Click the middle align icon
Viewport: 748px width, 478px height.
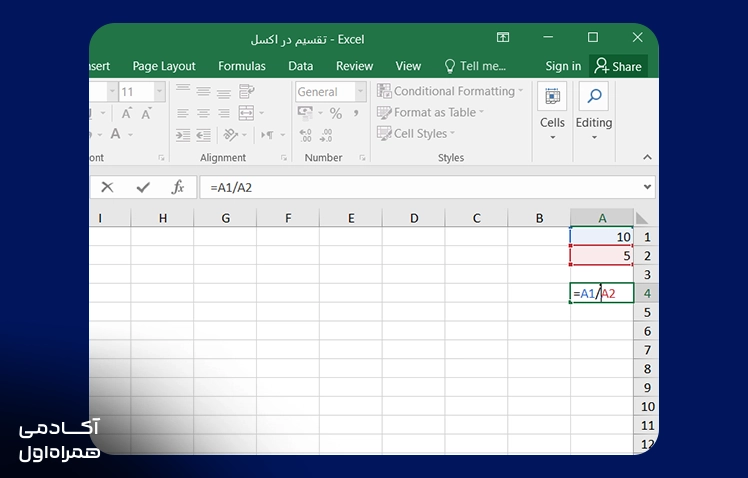coord(203,91)
